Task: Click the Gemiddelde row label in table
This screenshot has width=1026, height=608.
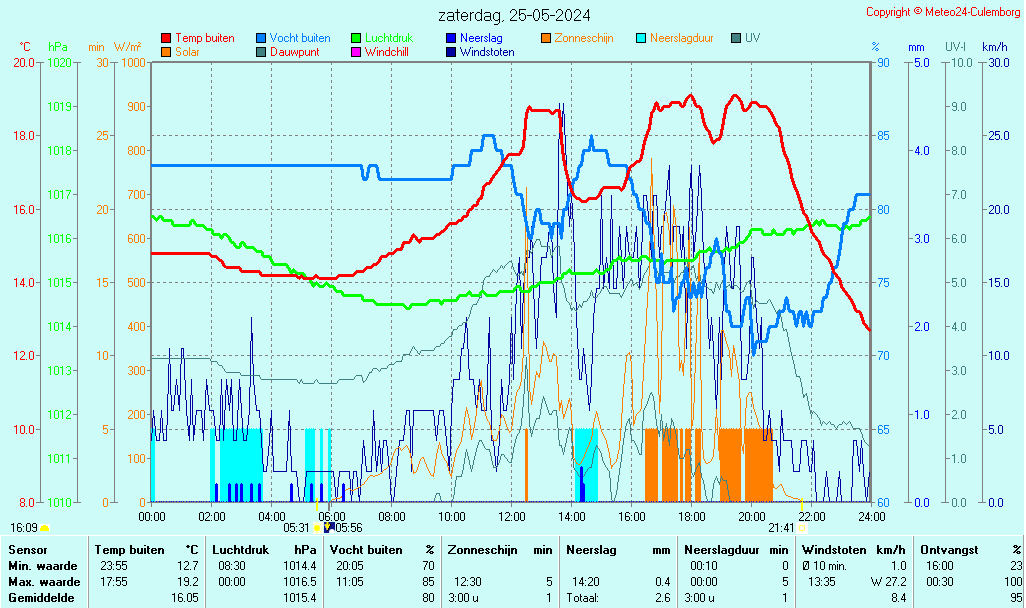Action: (44, 598)
